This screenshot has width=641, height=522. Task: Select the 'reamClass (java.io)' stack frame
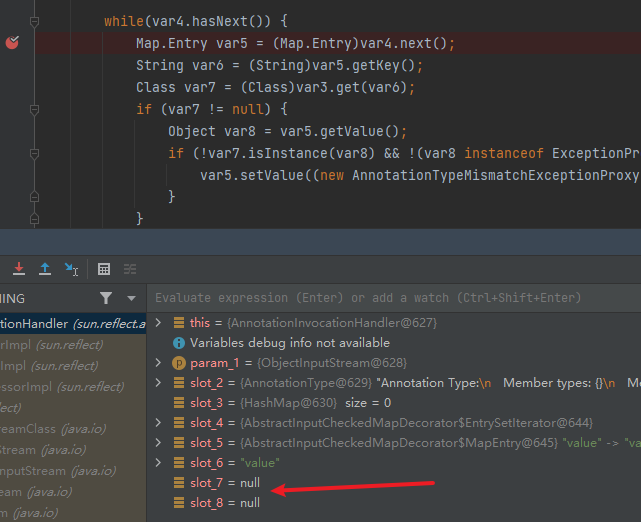(x=73, y=429)
